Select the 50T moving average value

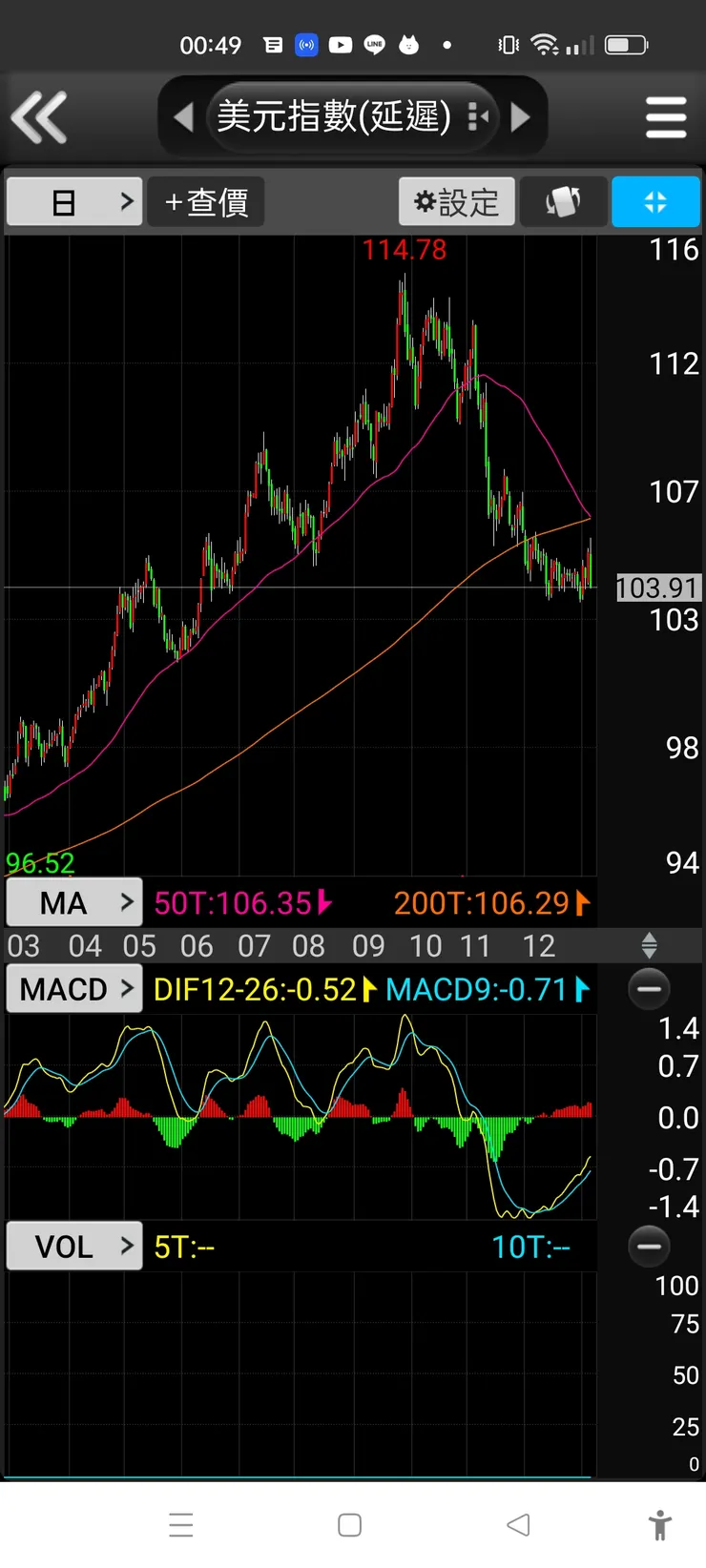pyautogui.click(x=234, y=903)
